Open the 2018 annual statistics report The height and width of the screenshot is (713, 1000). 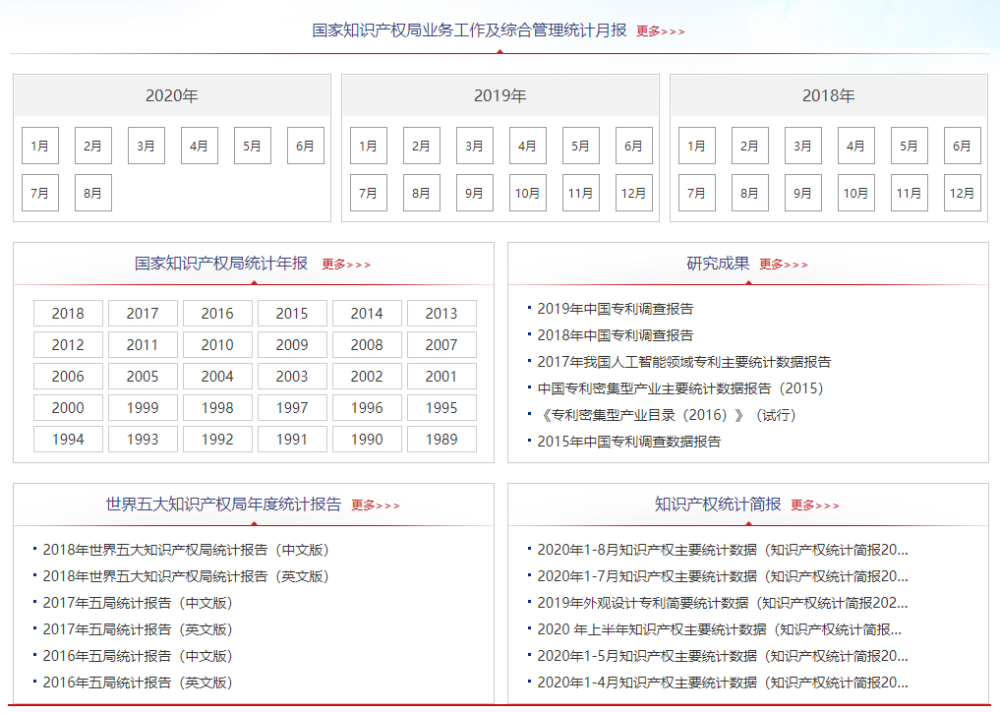(x=68, y=313)
